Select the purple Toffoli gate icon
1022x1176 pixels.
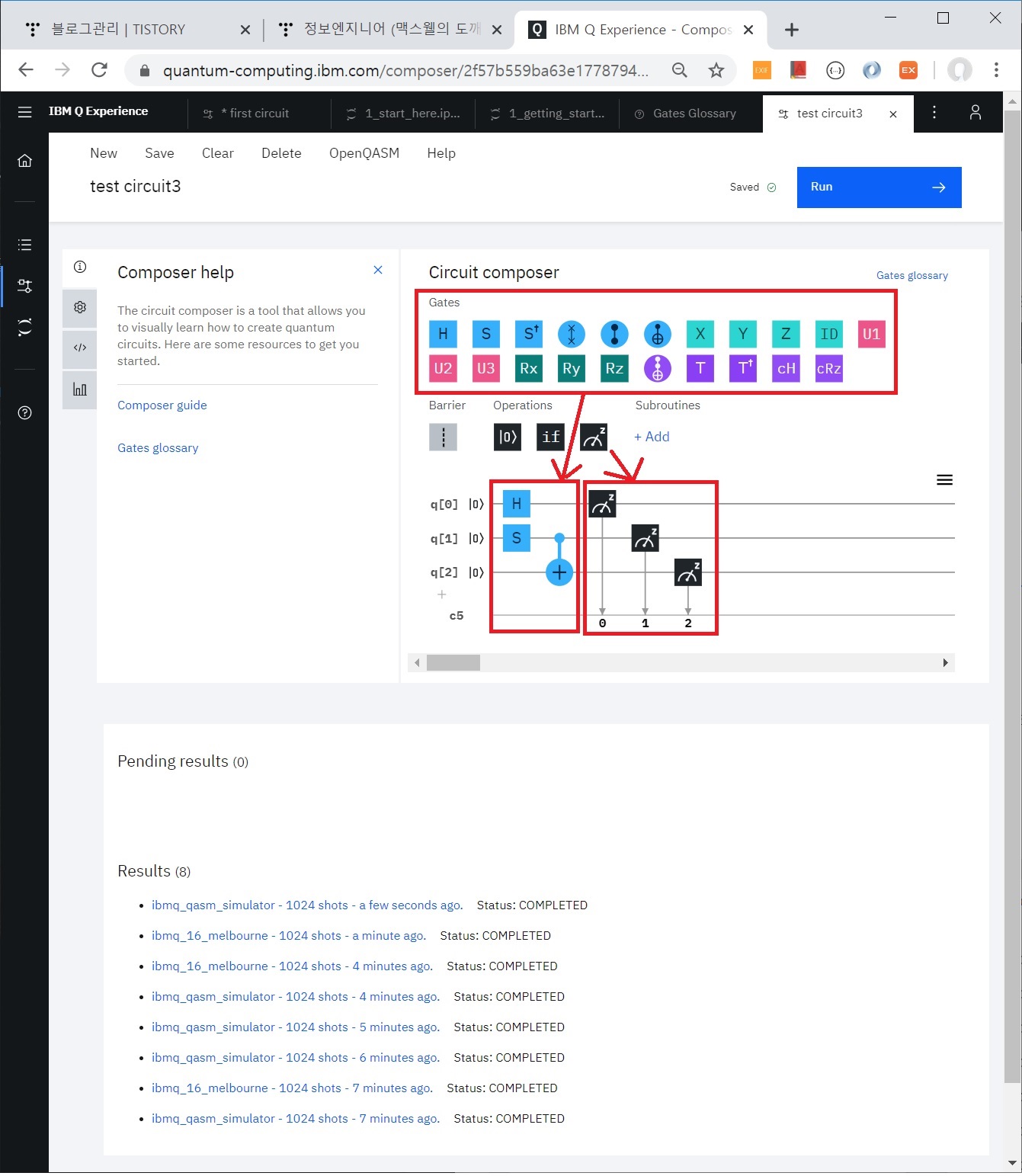pyautogui.click(x=658, y=369)
